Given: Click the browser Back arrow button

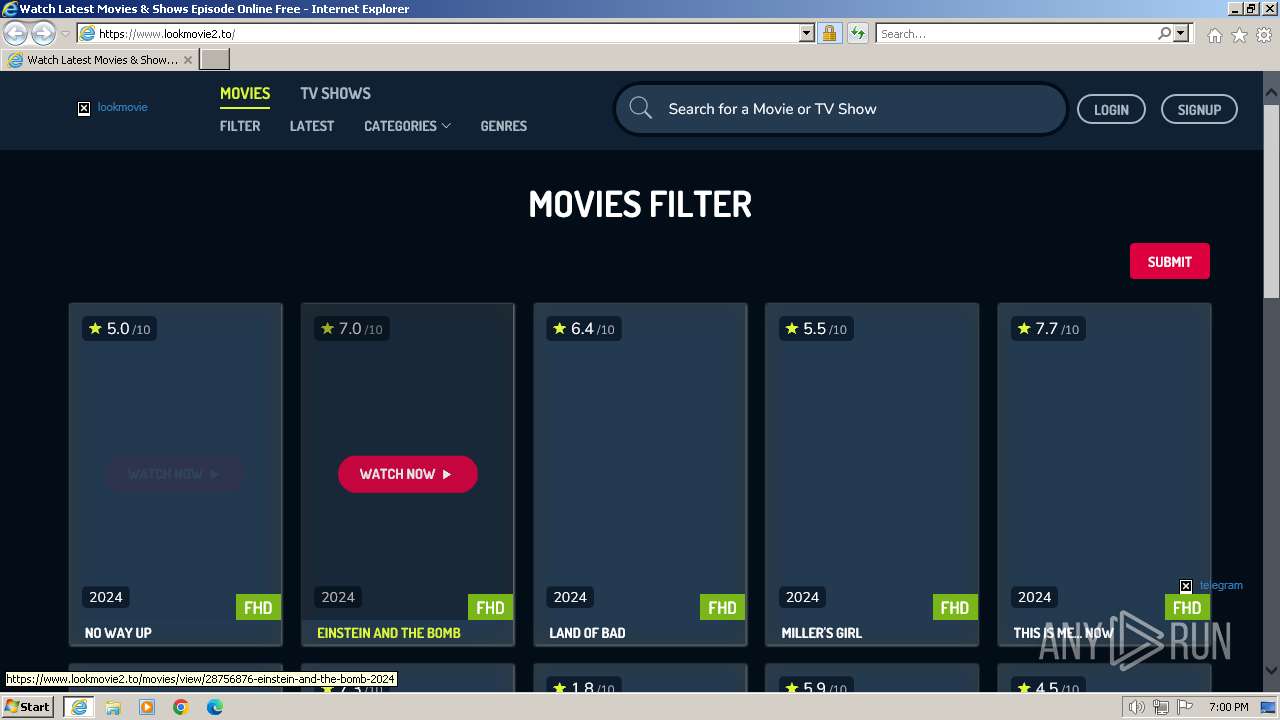Looking at the screenshot, I should click(16, 34).
